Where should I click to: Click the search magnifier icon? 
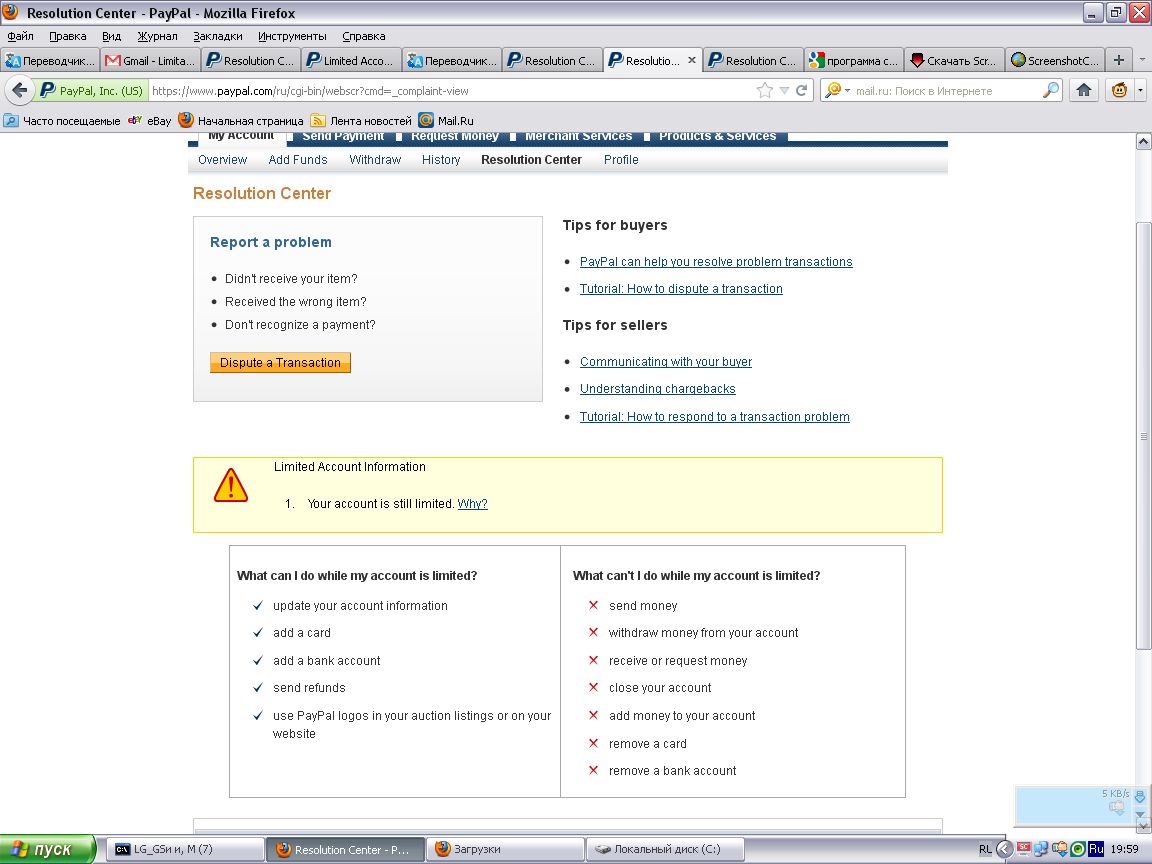[x=1051, y=90]
